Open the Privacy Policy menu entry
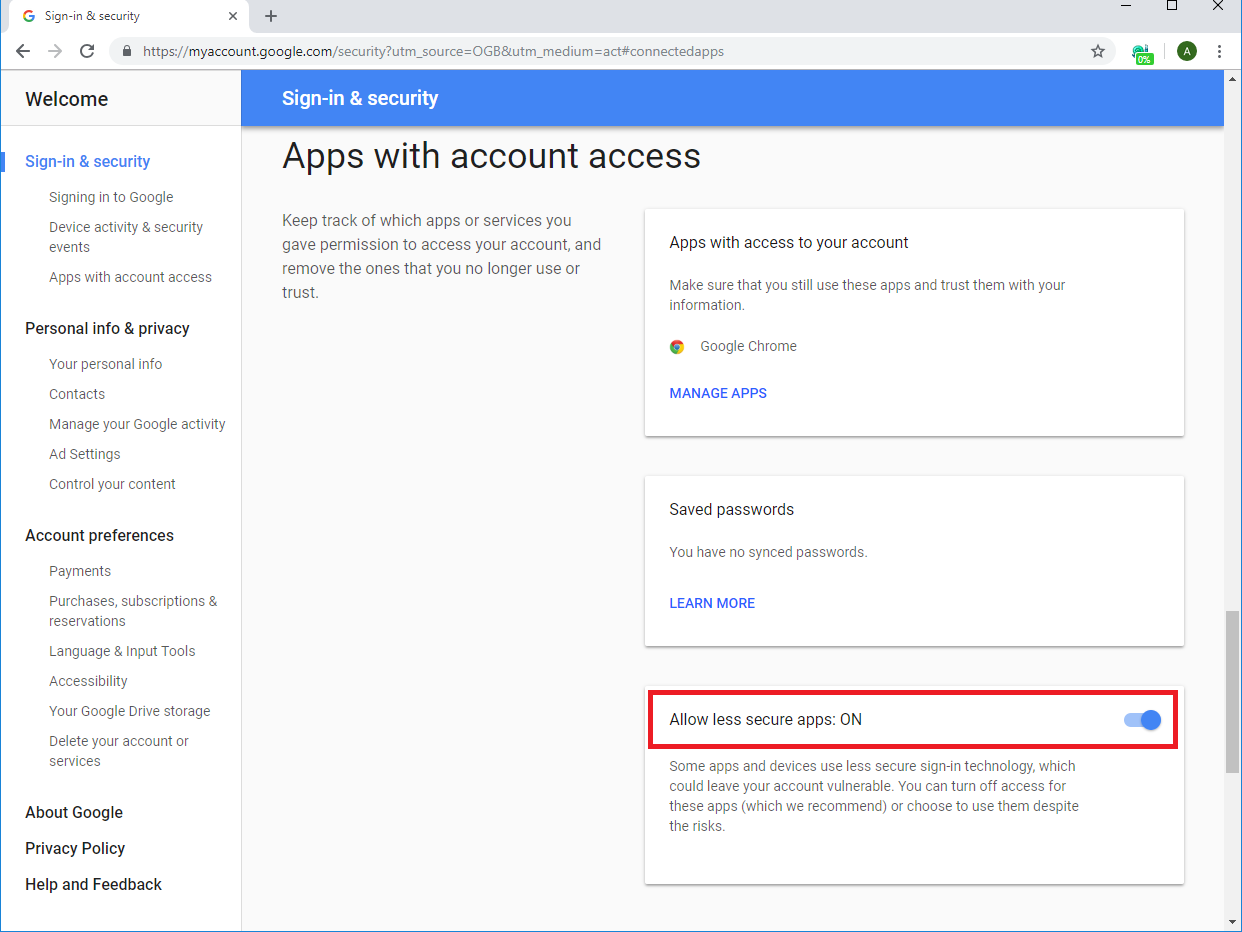The width and height of the screenshot is (1242, 932). (x=75, y=848)
